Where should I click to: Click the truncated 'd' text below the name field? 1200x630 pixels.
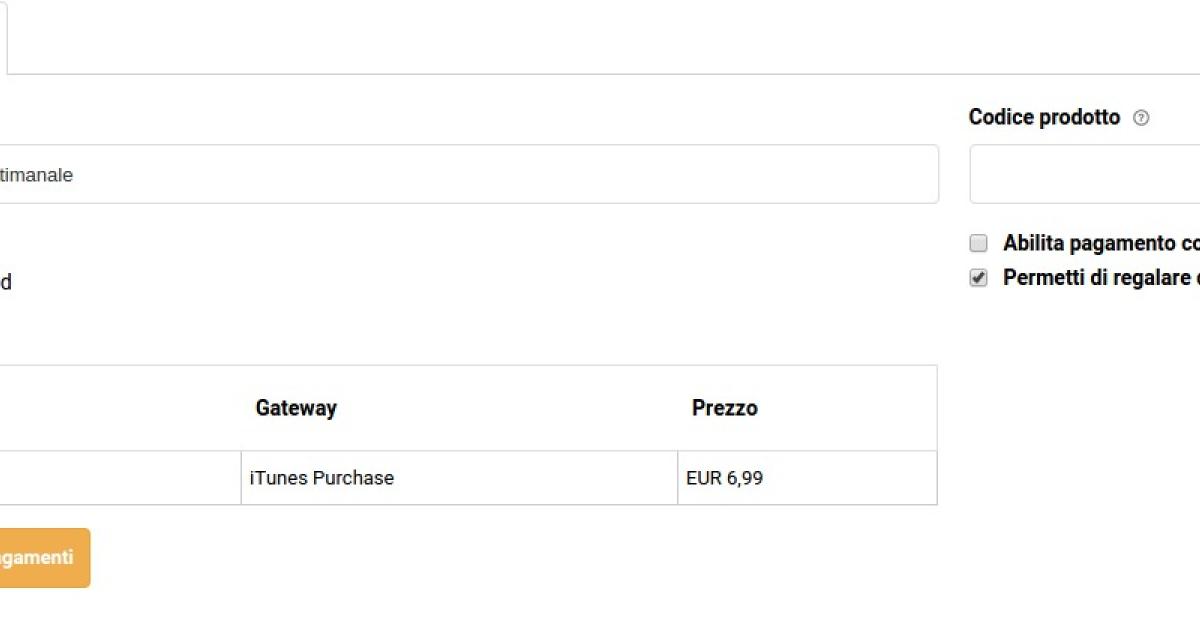tap(5, 283)
